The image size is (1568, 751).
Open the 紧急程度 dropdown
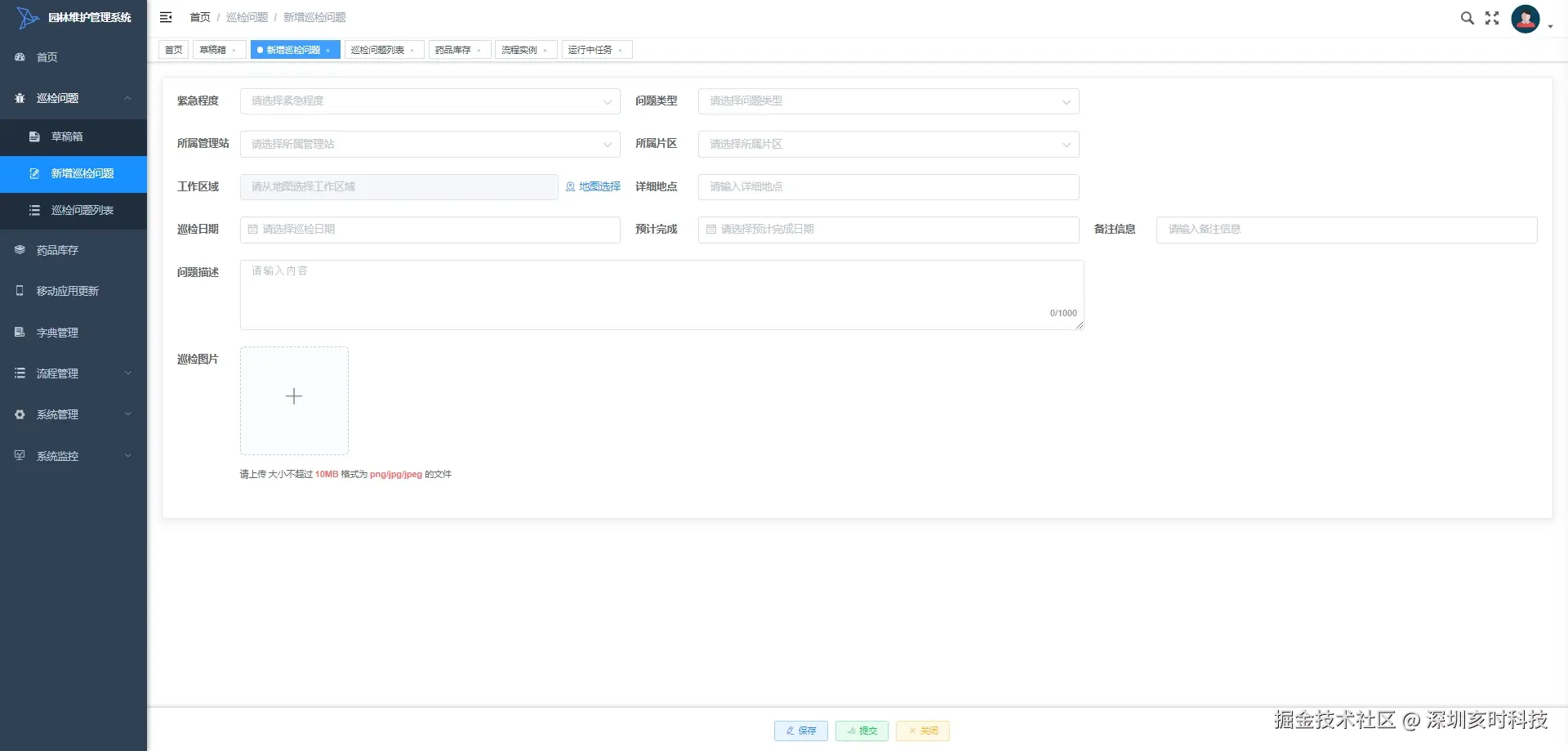[x=430, y=101]
